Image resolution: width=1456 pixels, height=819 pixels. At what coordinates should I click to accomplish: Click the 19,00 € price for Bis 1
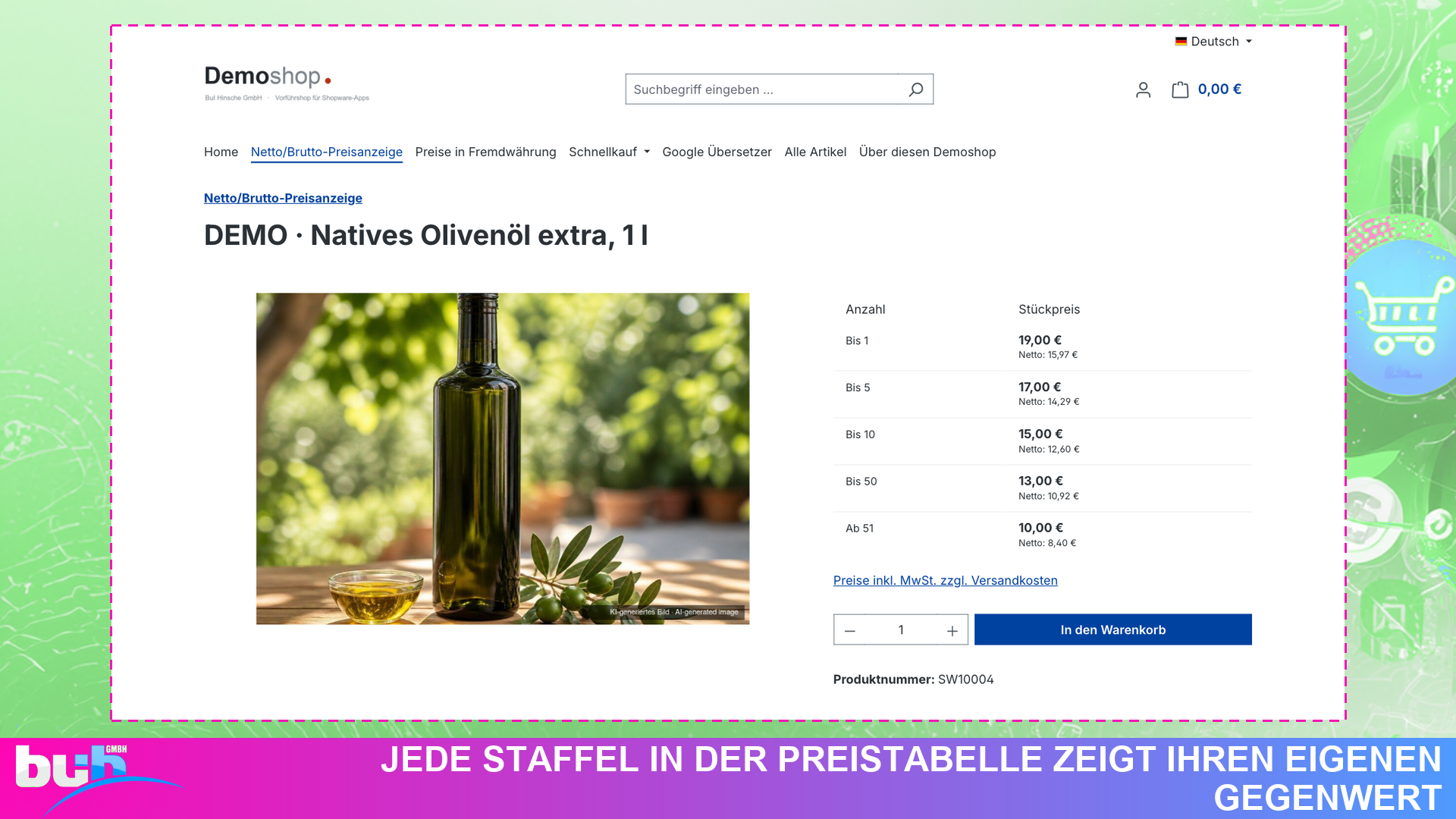click(1040, 340)
